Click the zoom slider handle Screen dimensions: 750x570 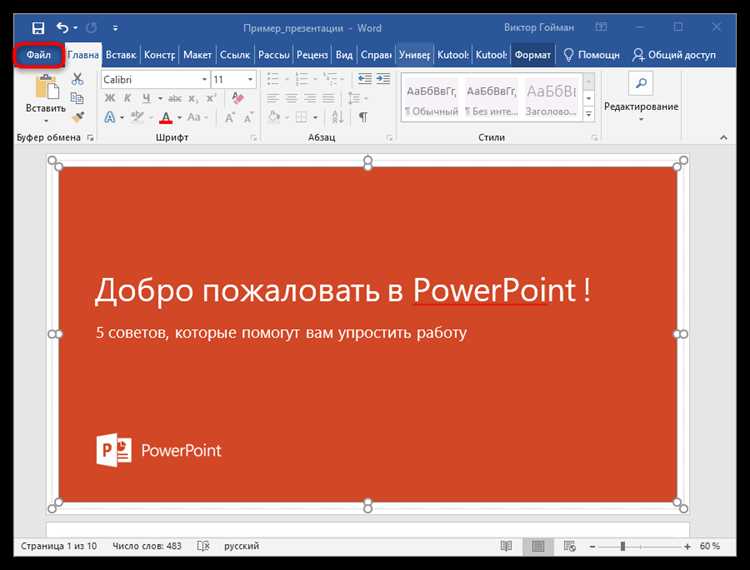pyautogui.click(x=622, y=546)
